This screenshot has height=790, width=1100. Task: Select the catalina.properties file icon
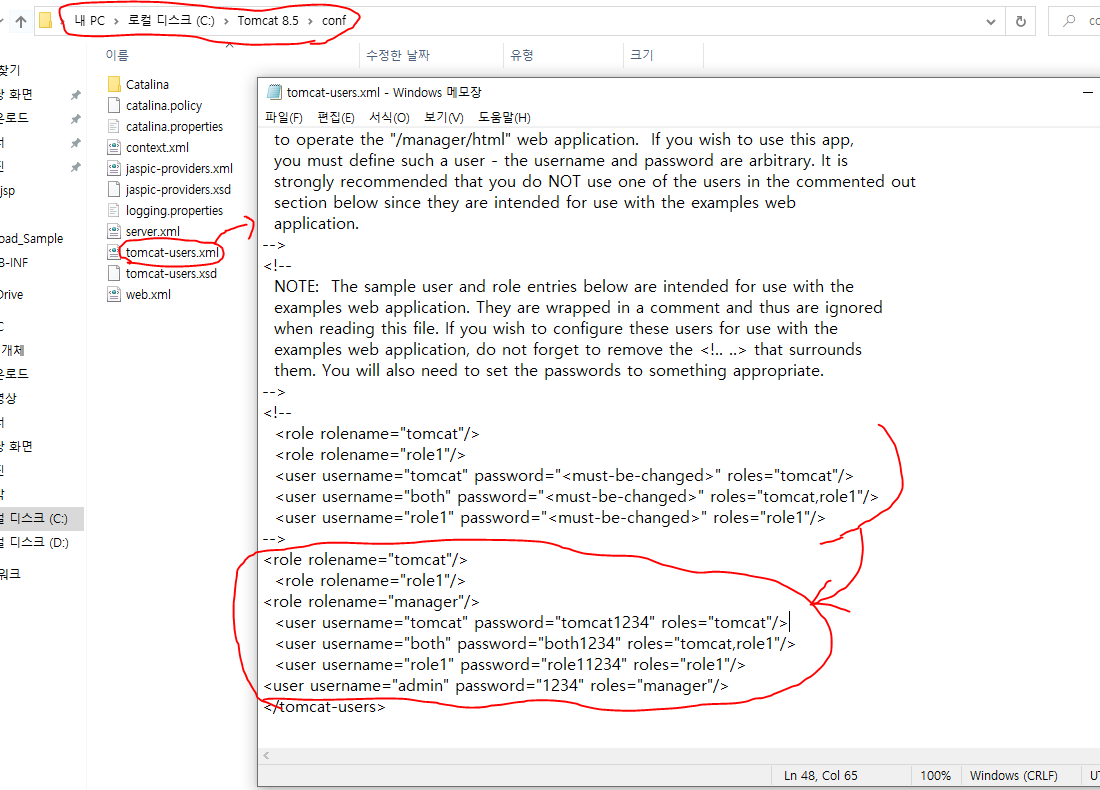point(114,126)
